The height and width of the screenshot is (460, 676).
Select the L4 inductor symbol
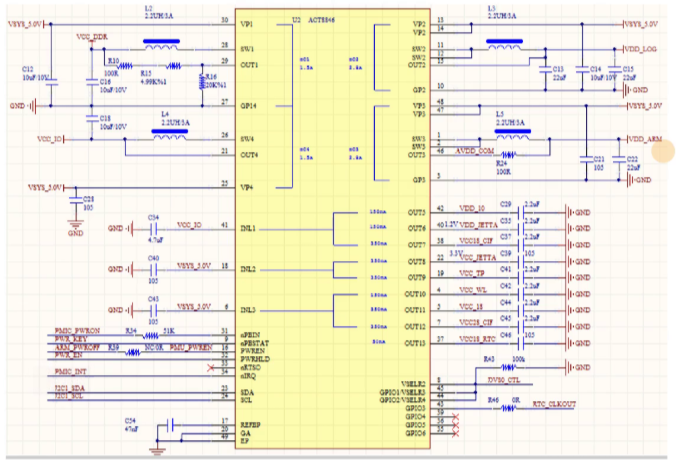[171, 134]
